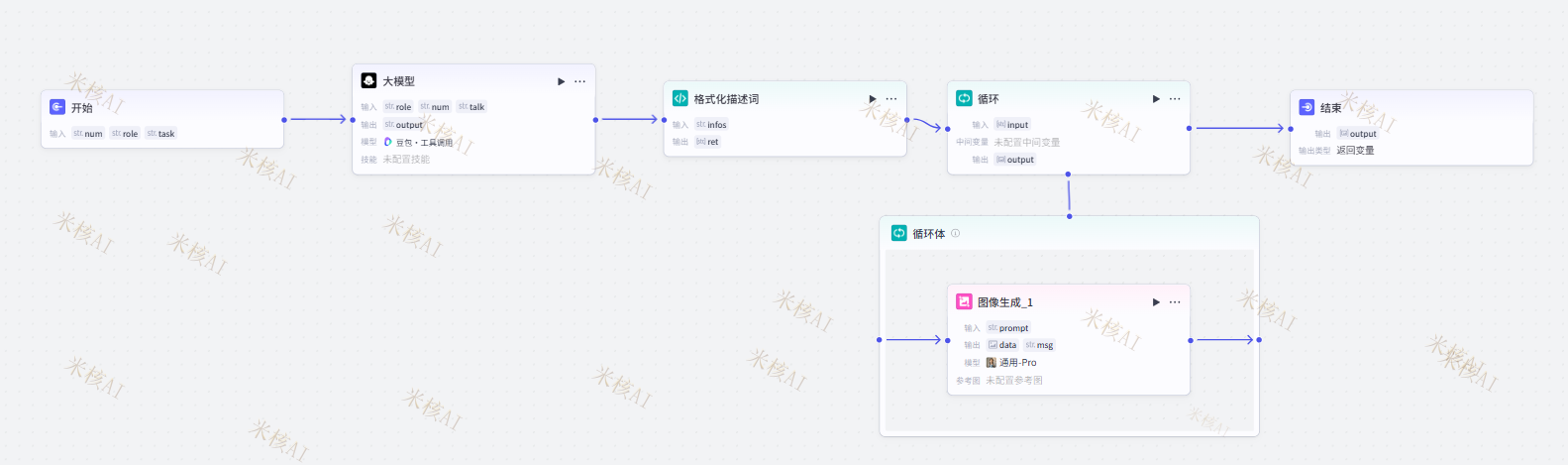Click the 格式化描述词 code node icon
1568x465 pixels.
[680, 99]
